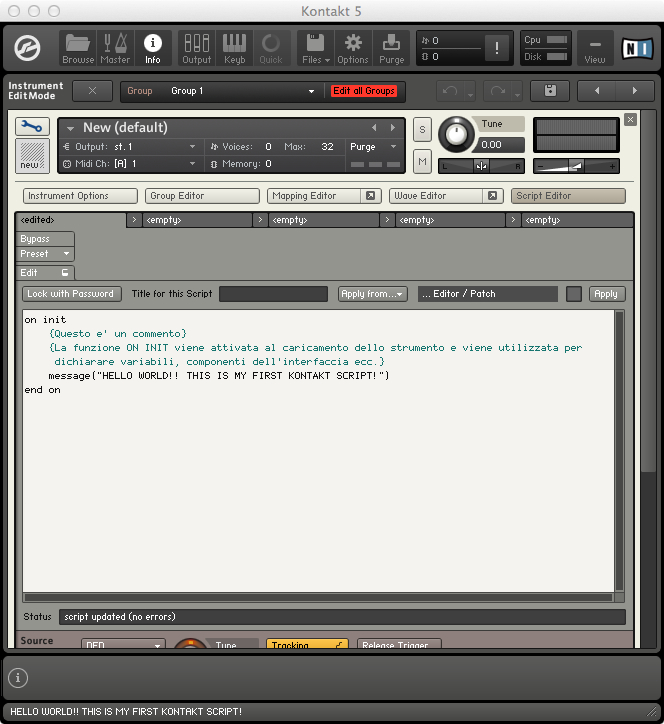
Task: Toggle the Tracking button
Action: pos(307,644)
